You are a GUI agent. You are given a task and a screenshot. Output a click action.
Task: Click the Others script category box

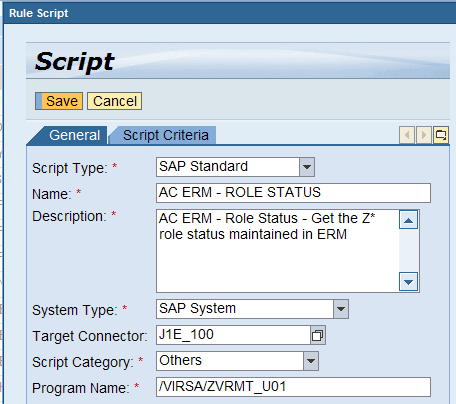click(x=230, y=361)
